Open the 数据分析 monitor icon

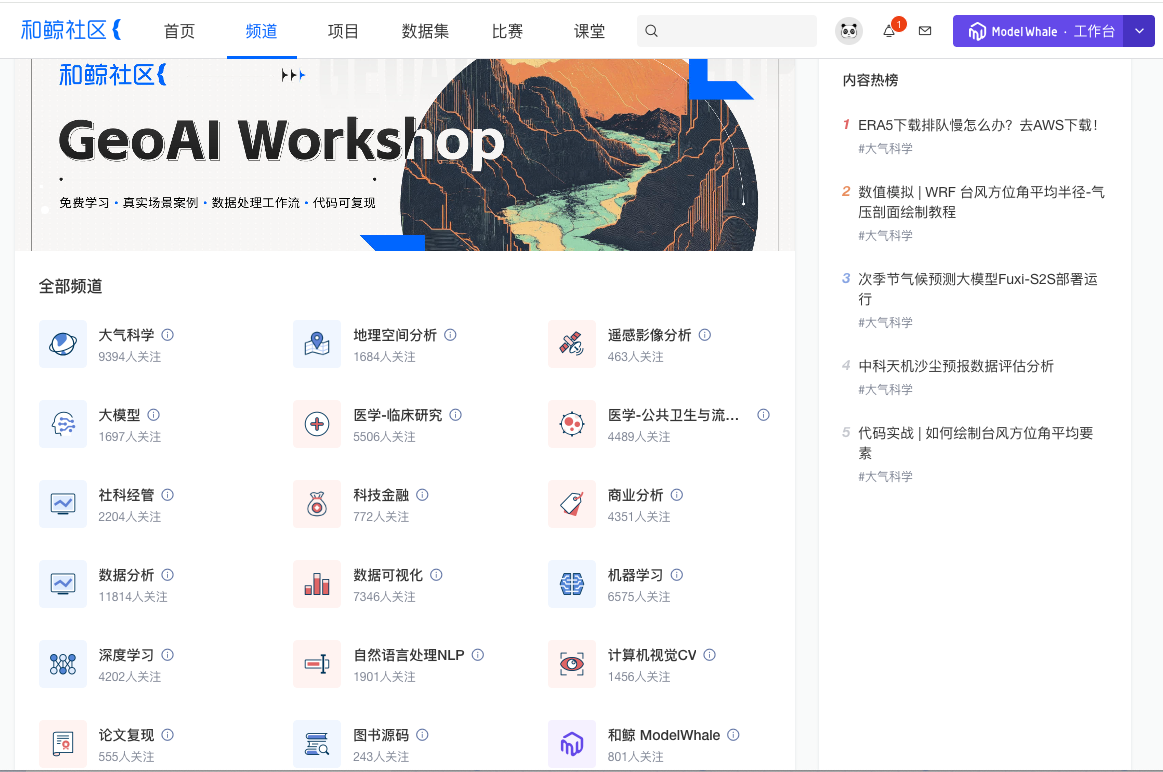[63, 584]
